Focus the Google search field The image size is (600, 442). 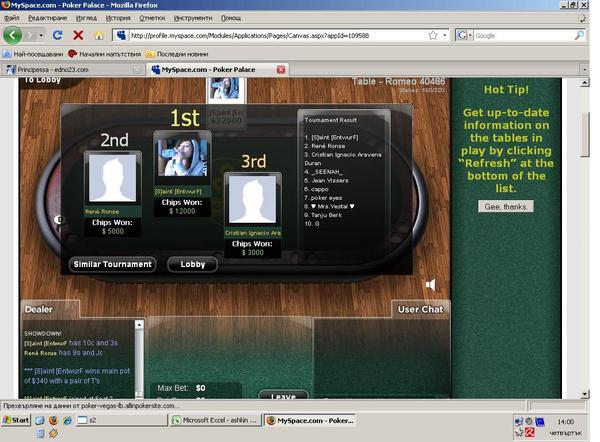tap(523, 36)
